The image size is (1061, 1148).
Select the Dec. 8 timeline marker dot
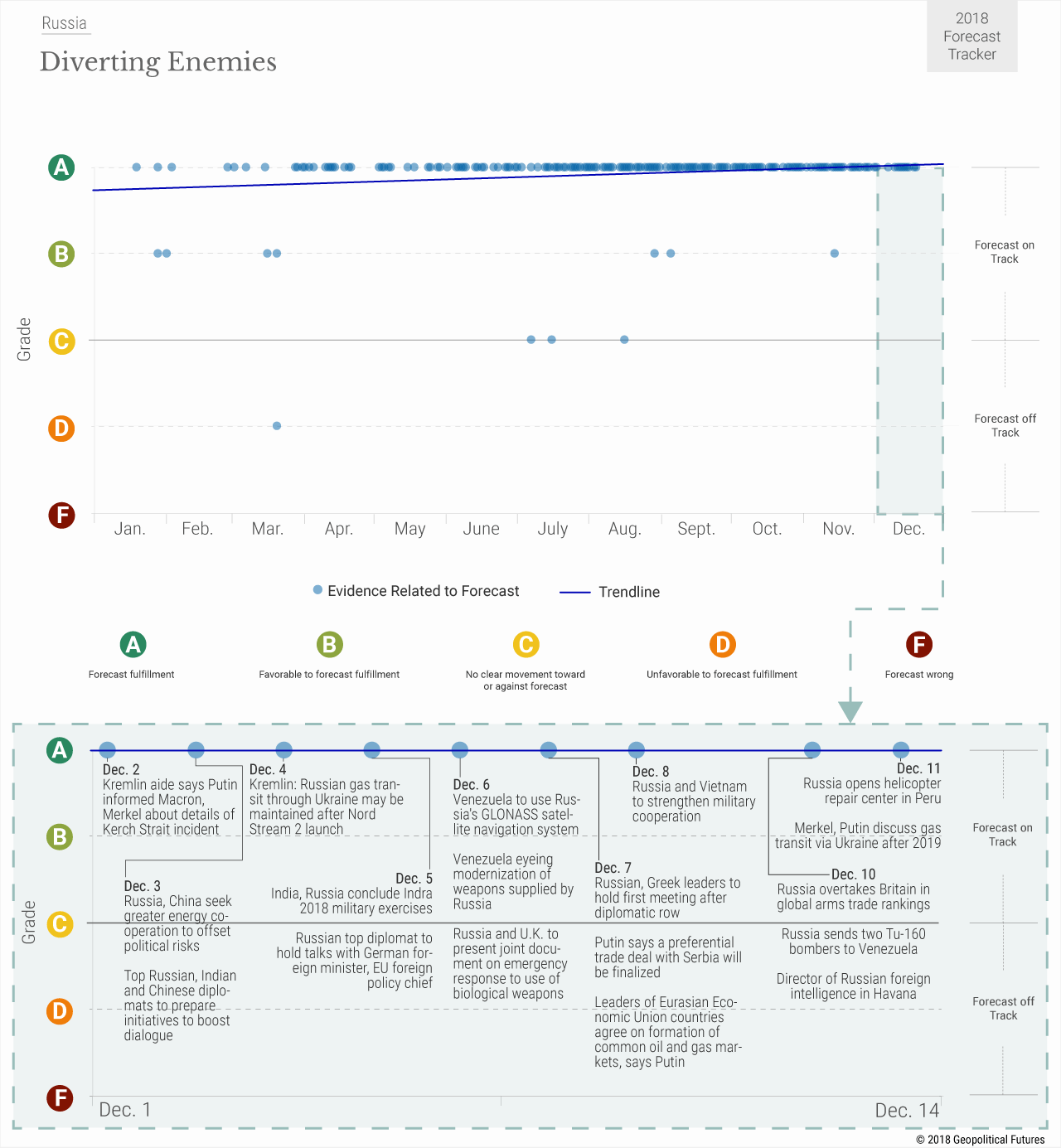637,750
